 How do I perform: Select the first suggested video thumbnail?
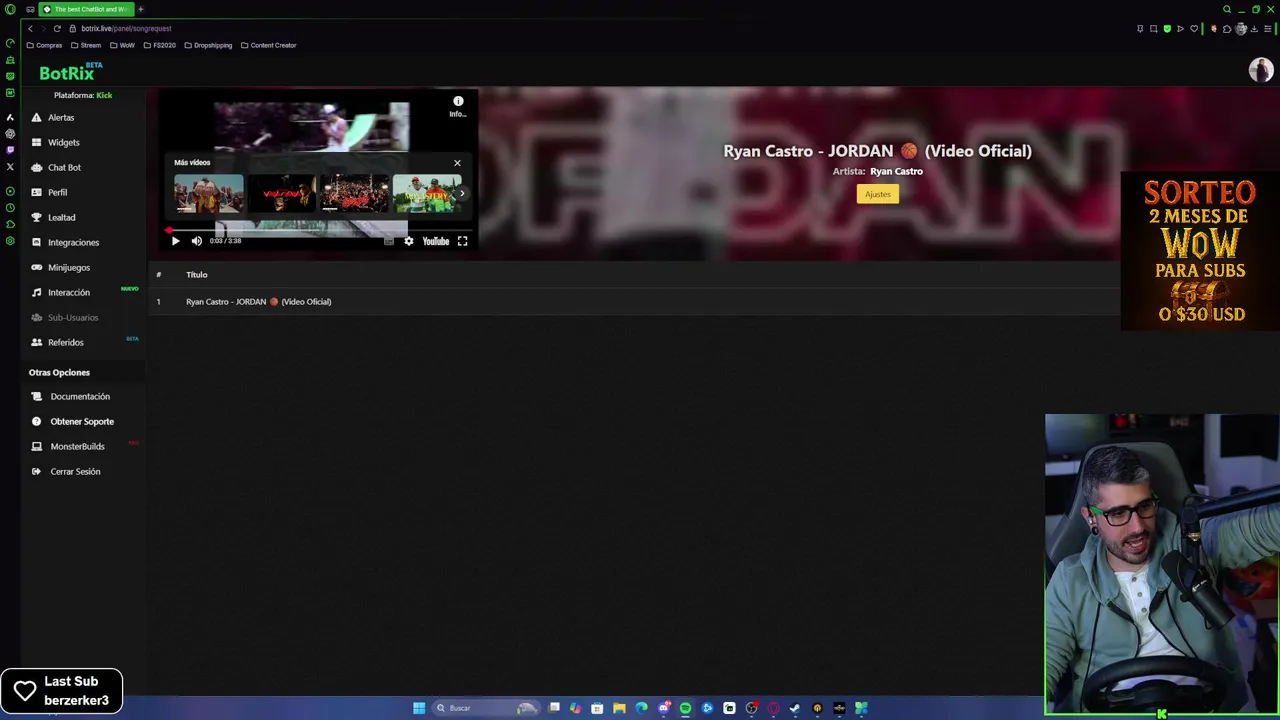[209, 193]
